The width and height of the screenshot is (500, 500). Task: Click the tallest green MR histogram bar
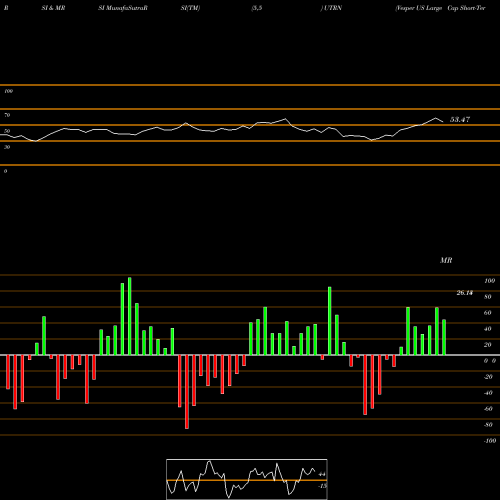point(130,316)
